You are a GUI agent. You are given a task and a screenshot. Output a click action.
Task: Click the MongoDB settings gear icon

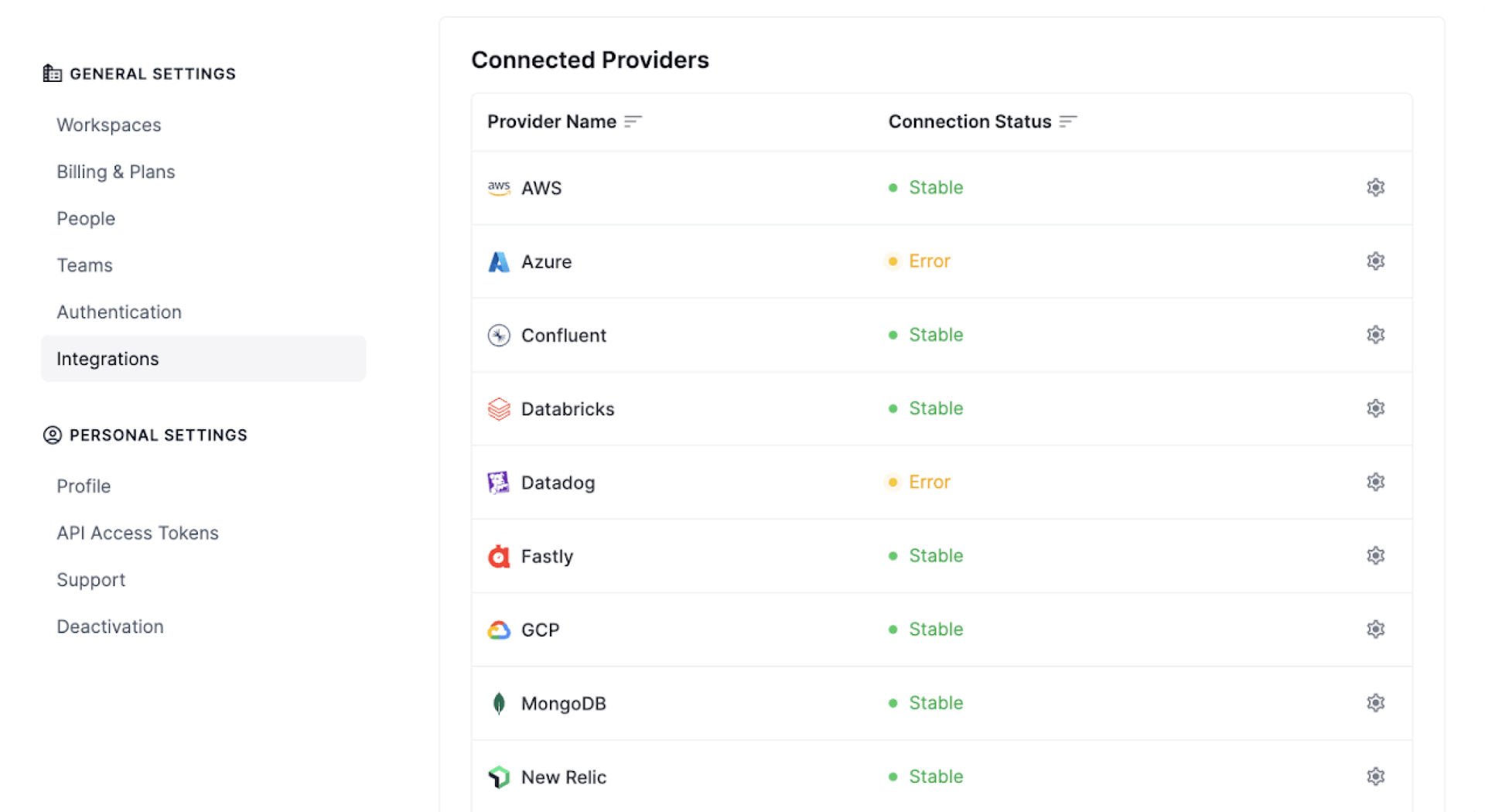1375,703
